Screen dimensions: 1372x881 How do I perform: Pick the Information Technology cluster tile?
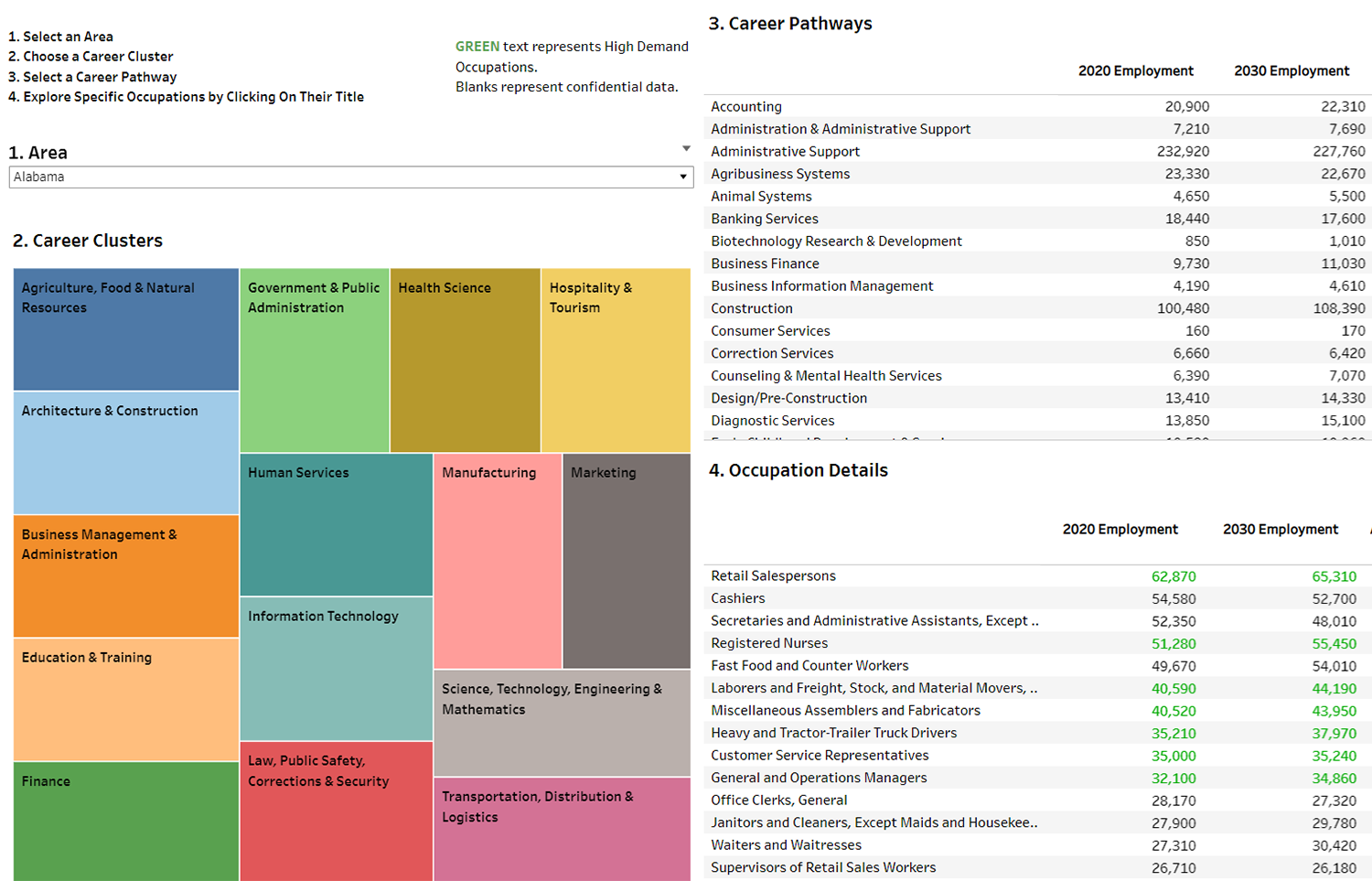click(x=336, y=669)
